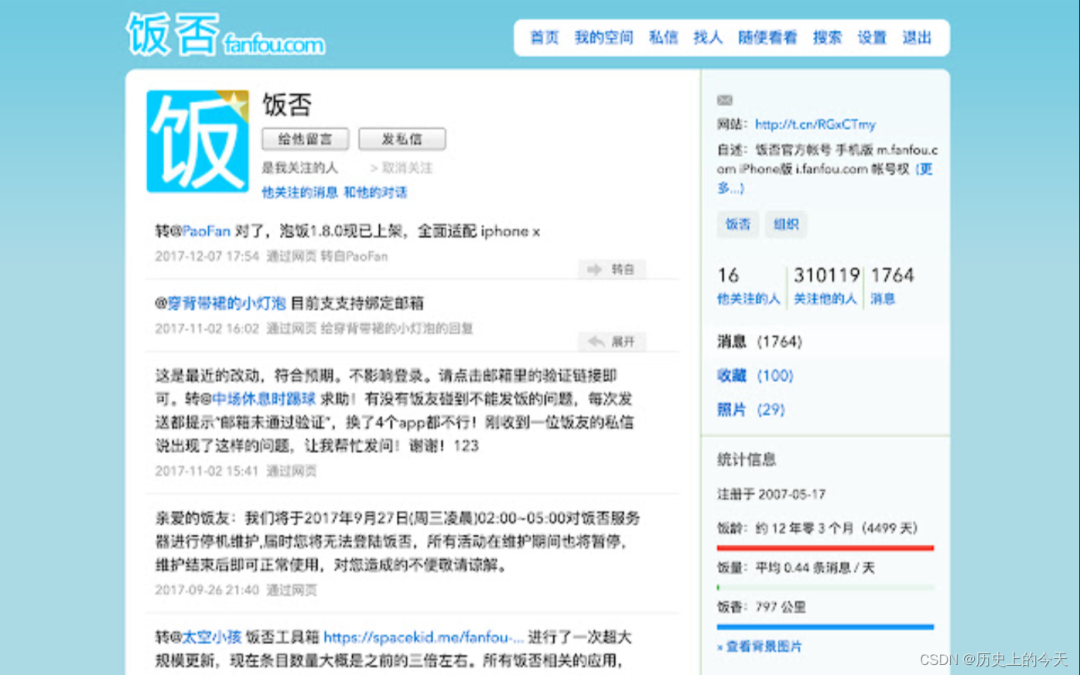This screenshot has width=1080, height=675.
Task: Open 他关注的人 count of 16
Action: pyautogui.click(x=748, y=286)
